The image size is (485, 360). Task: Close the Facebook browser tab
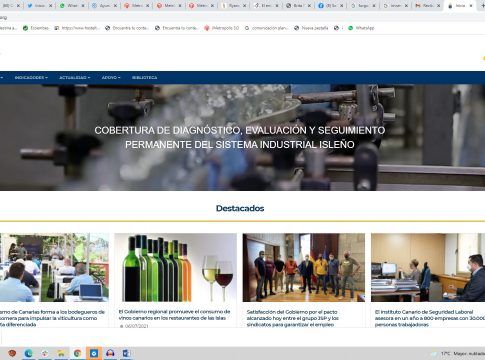point(342,6)
